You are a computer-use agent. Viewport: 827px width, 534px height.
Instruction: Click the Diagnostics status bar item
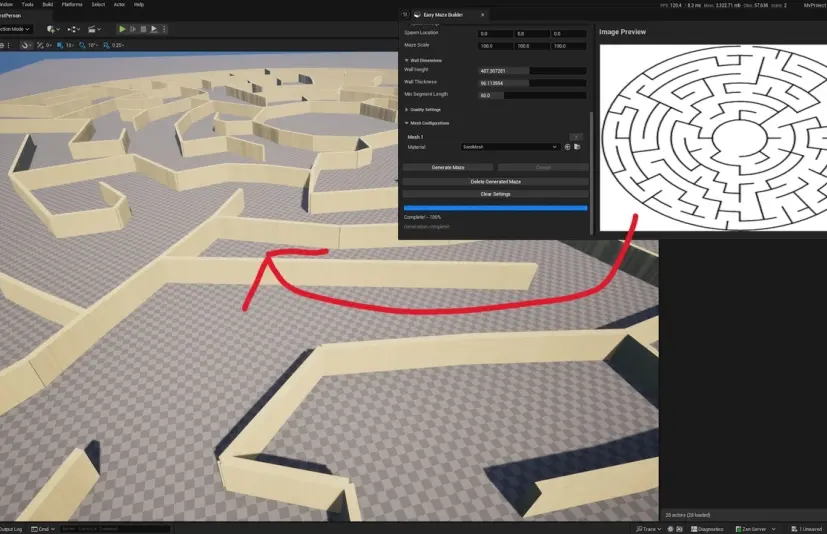coord(707,529)
